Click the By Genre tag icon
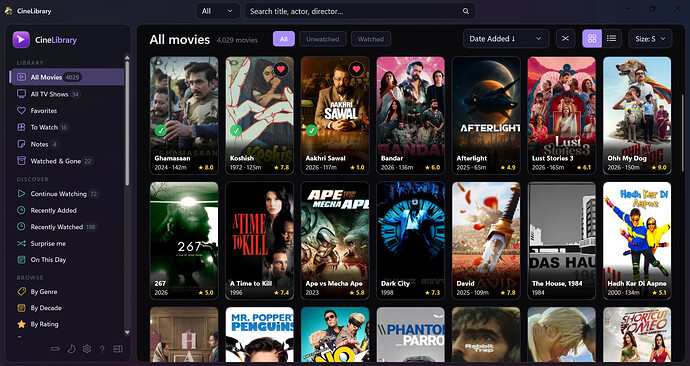This screenshot has height=366, width=690. pyautogui.click(x=21, y=291)
